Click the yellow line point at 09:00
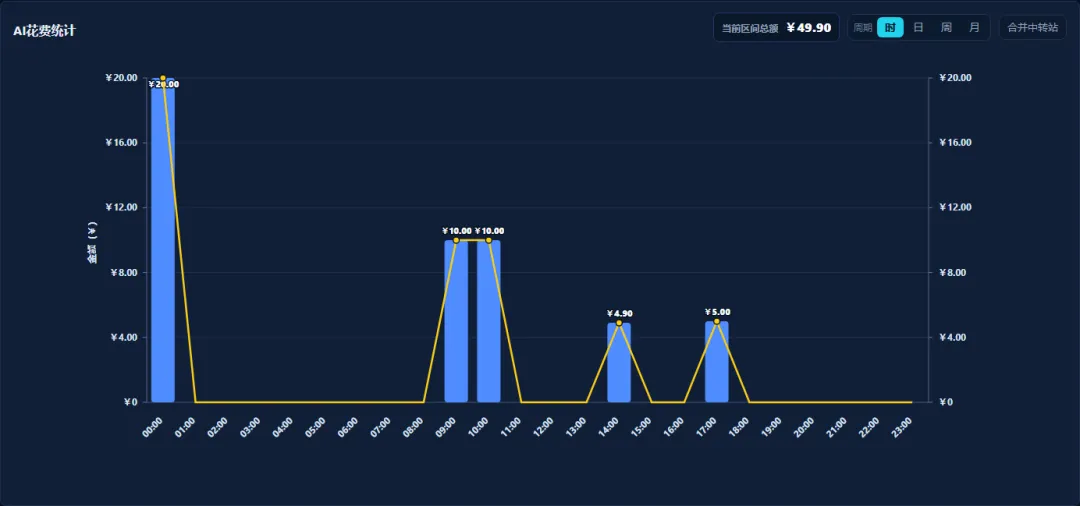Image resolution: width=1080 pixels, height=506 pixels. pyautogui.click(x=456, y=240)
